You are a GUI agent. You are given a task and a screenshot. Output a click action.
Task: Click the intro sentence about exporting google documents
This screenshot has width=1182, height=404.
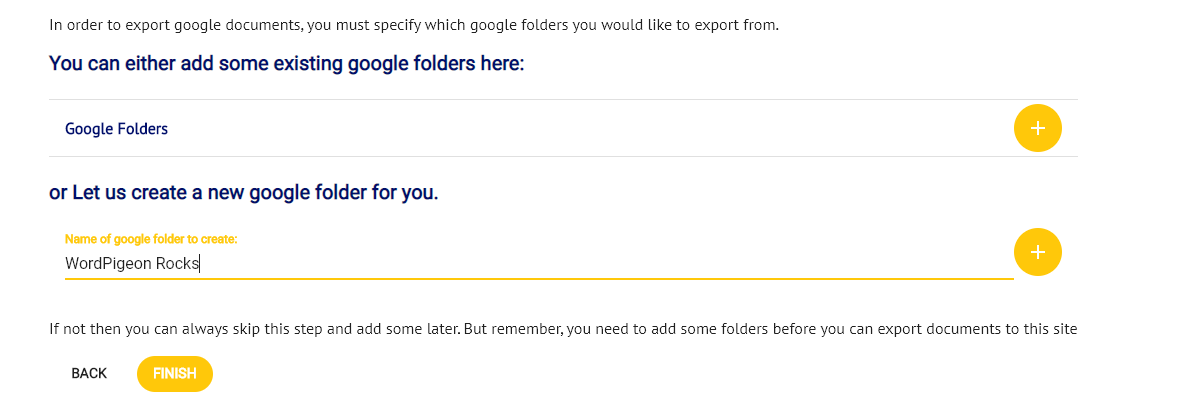[x=413, y=25]
